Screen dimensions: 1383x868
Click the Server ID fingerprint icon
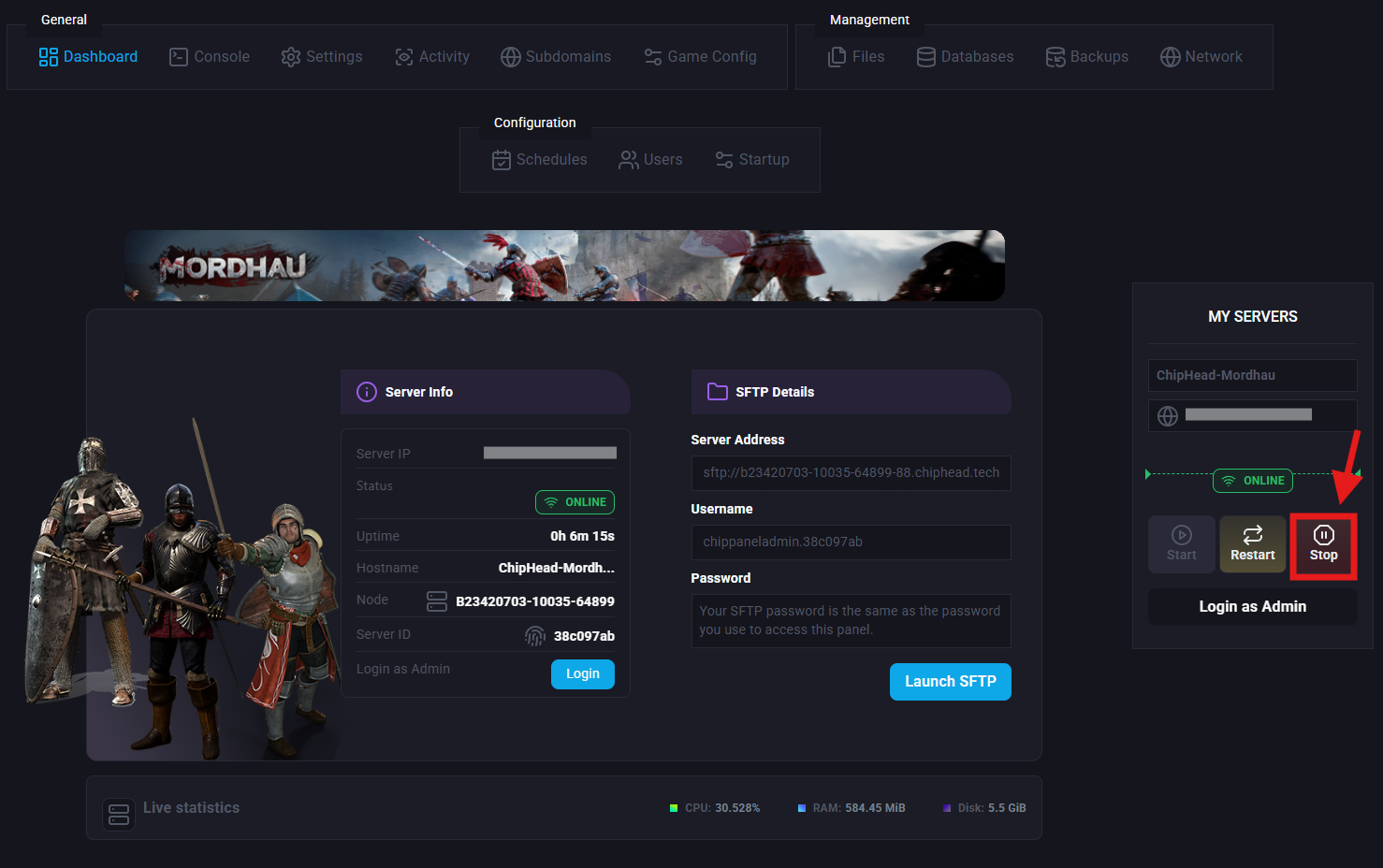(535, 636)
